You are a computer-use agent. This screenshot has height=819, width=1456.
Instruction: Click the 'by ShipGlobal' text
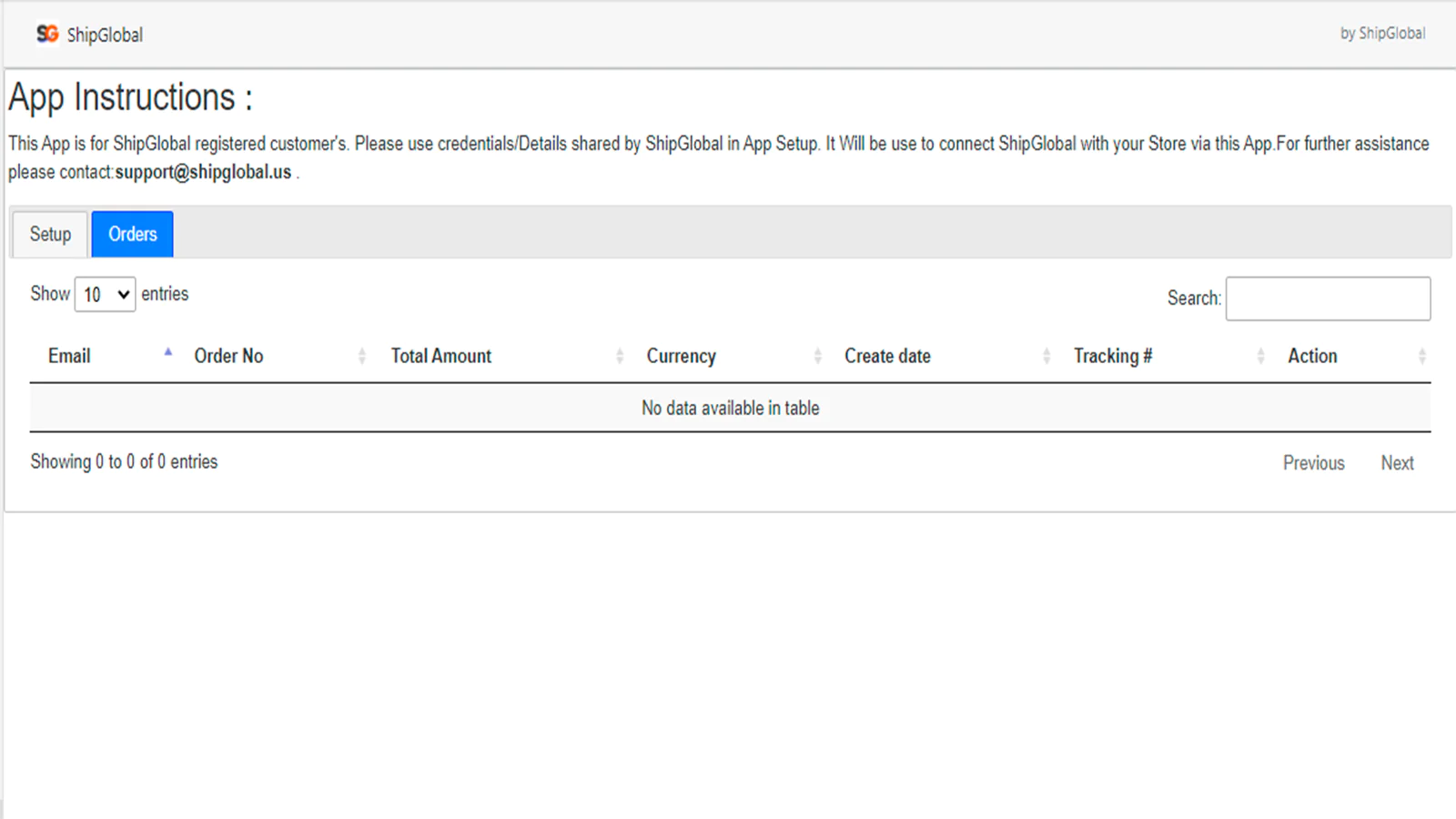coord(1382,34)
